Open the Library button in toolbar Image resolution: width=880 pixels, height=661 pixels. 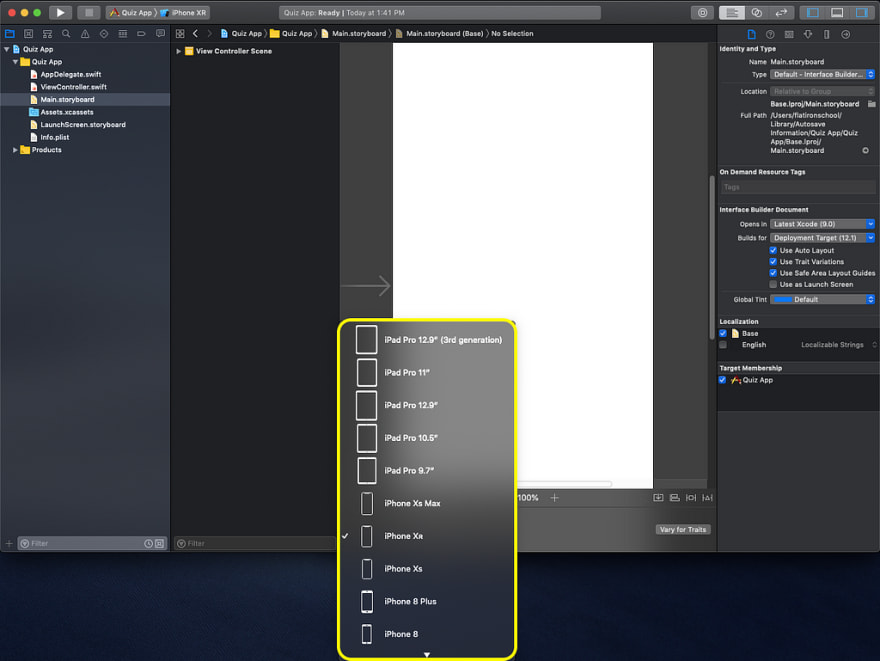702,12
